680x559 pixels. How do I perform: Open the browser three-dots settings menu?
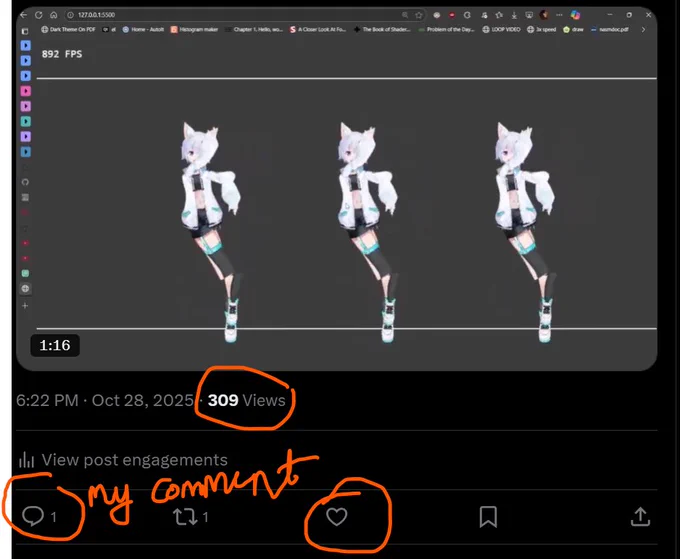[559, 15]
